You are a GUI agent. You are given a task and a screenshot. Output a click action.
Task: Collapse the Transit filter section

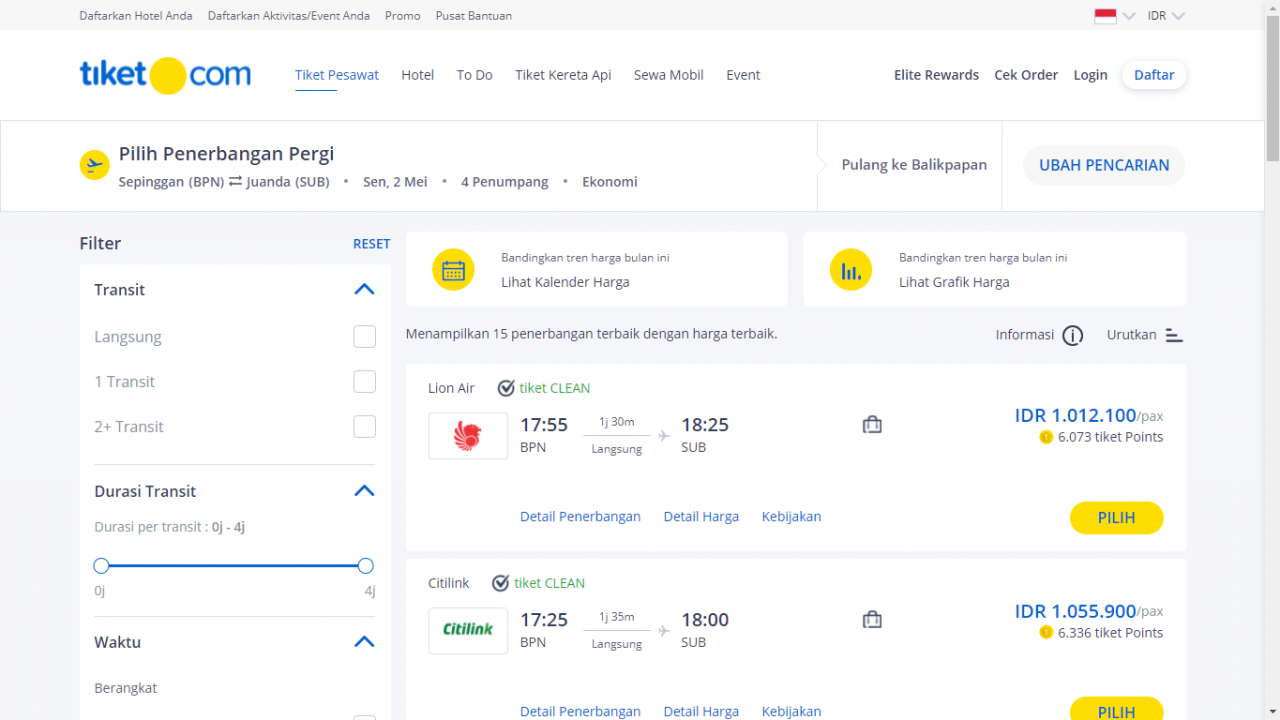tap(364, 290)
